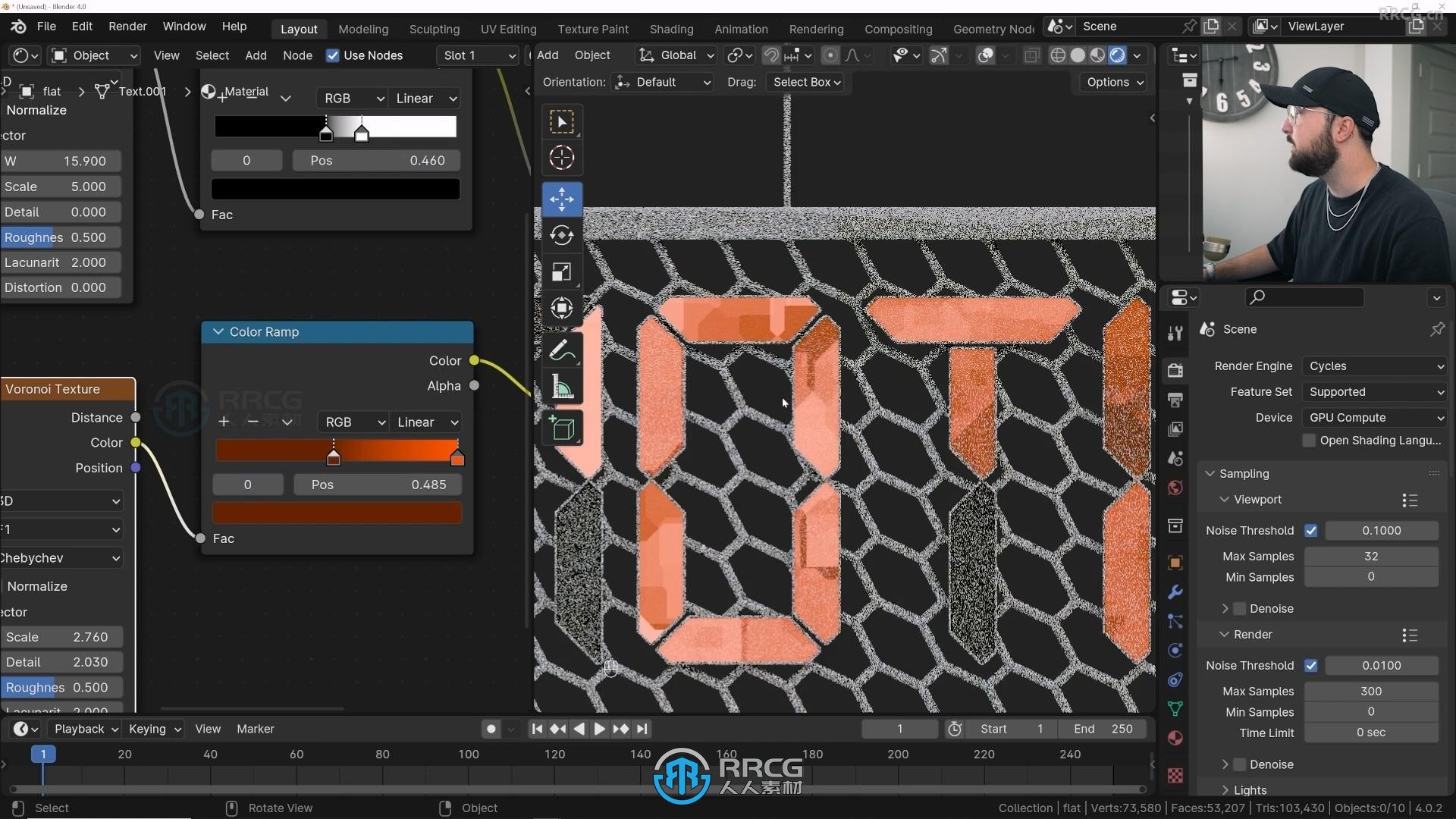Open the Object properties tab

(1175, 563)
